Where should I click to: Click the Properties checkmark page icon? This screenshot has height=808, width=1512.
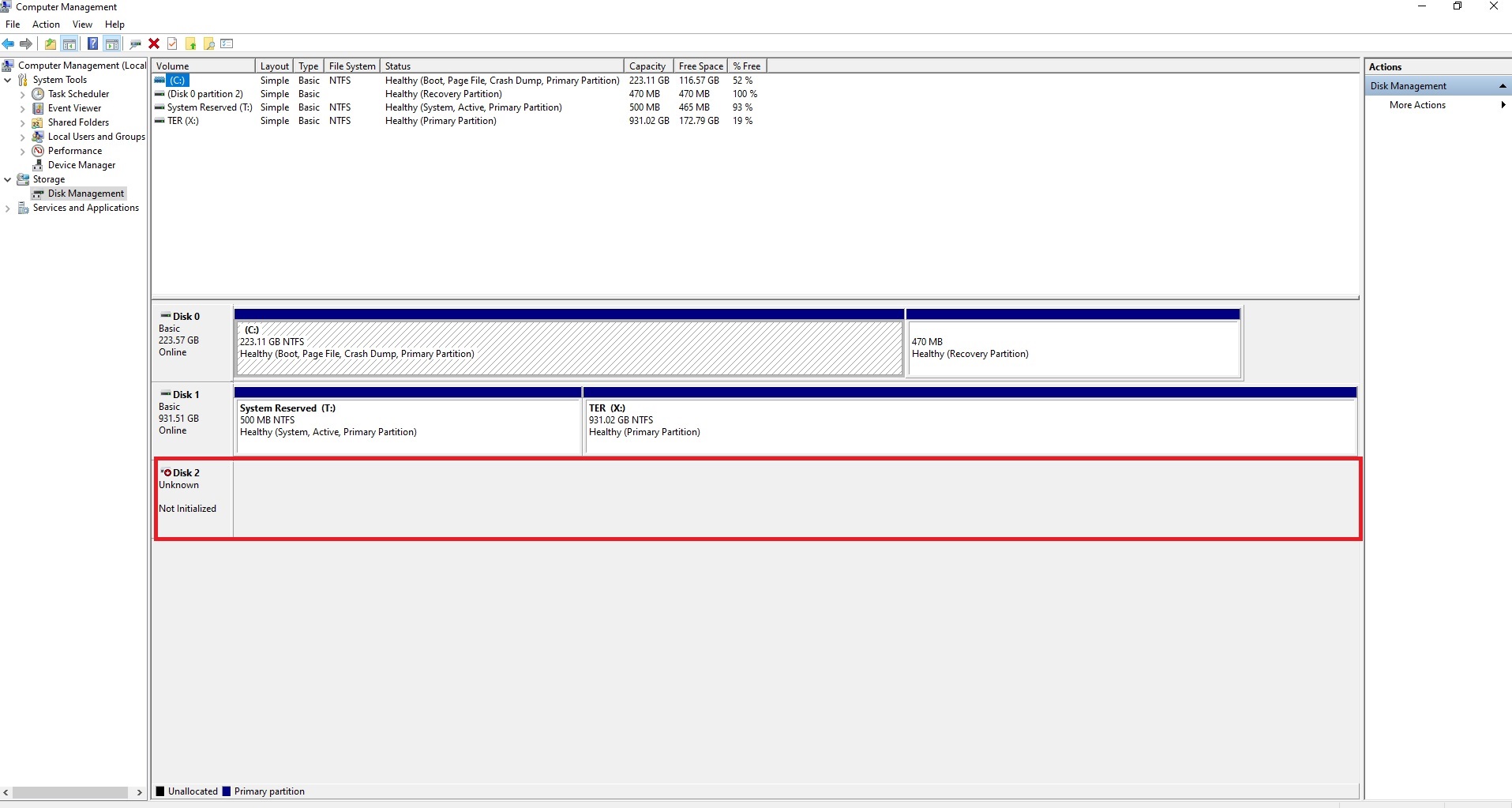(x=172, y=44)
